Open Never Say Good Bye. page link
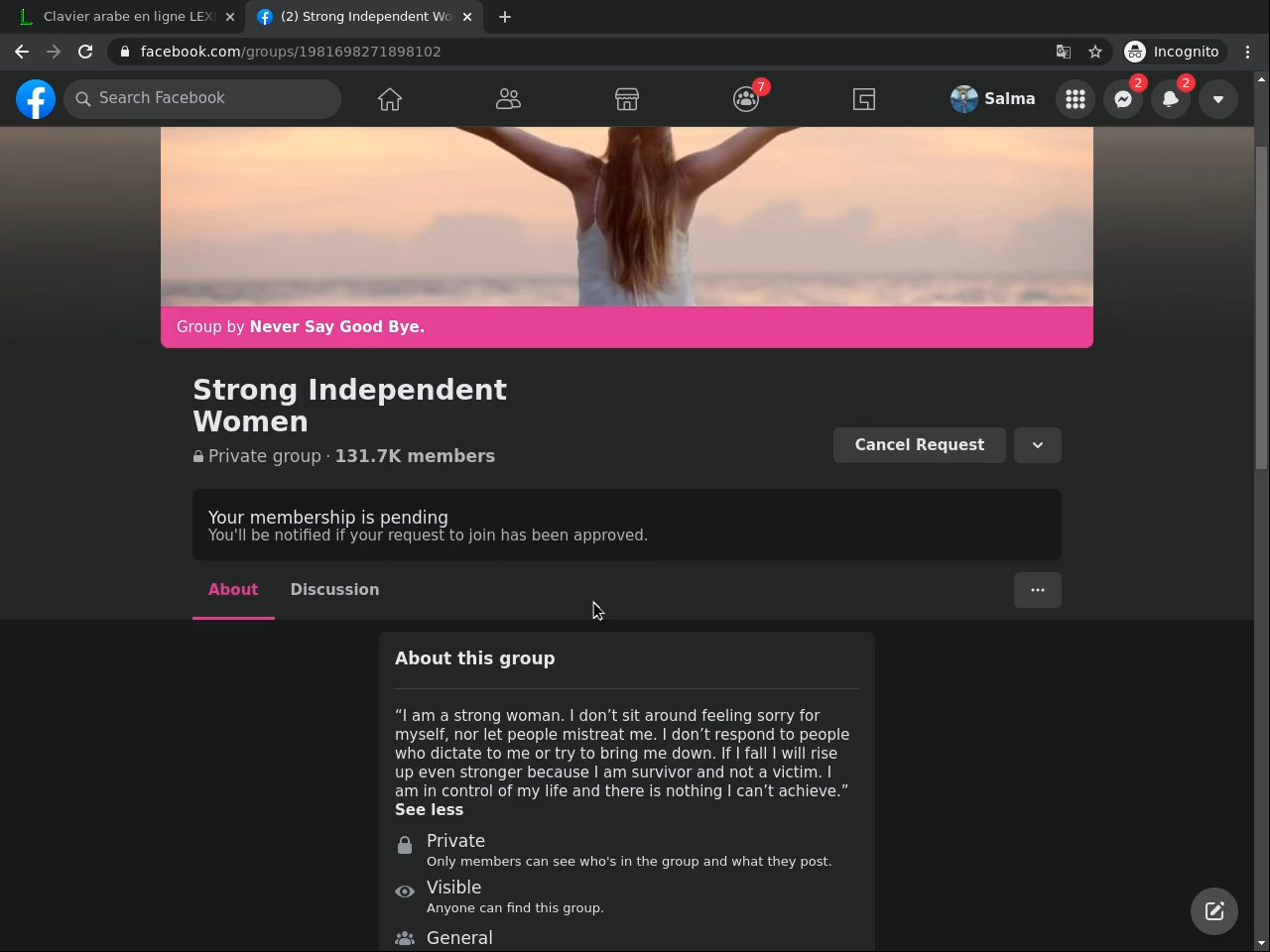 (x=336, y=327)
